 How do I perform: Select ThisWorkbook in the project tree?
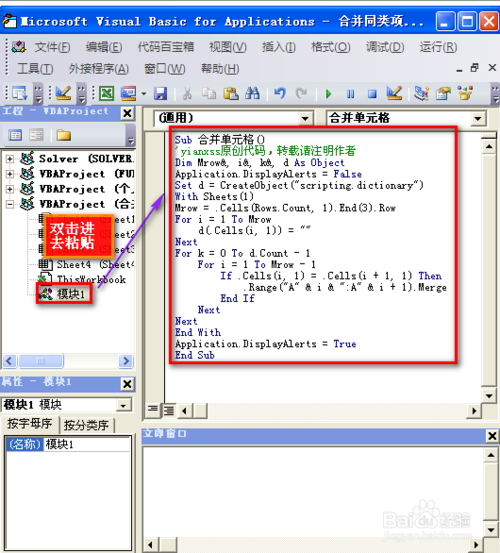[82, 279]
